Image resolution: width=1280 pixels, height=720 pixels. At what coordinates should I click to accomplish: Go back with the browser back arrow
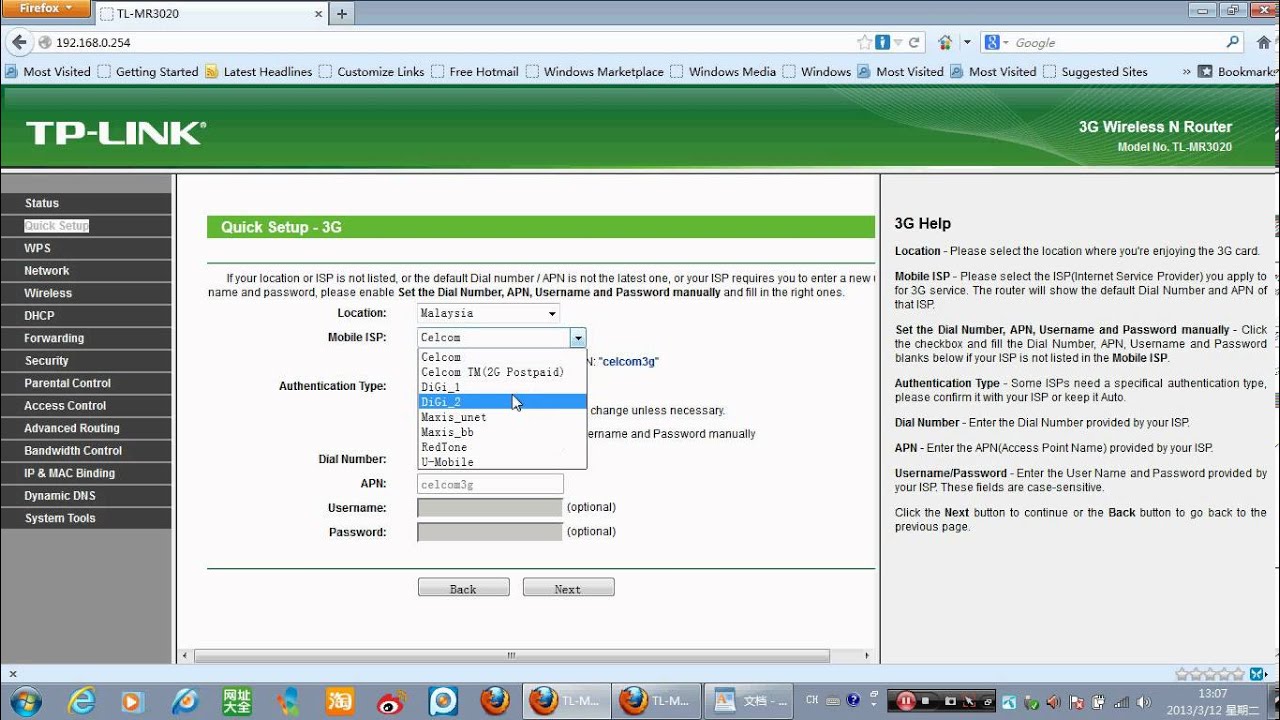(19, 43)
